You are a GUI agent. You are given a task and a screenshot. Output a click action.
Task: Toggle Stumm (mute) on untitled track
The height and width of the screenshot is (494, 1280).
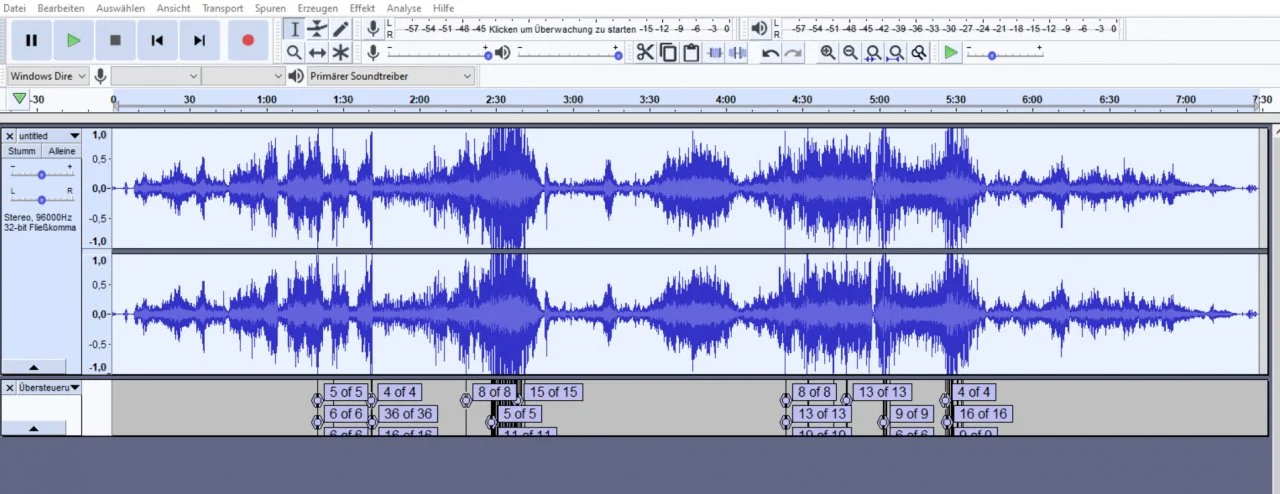point(22,151)
